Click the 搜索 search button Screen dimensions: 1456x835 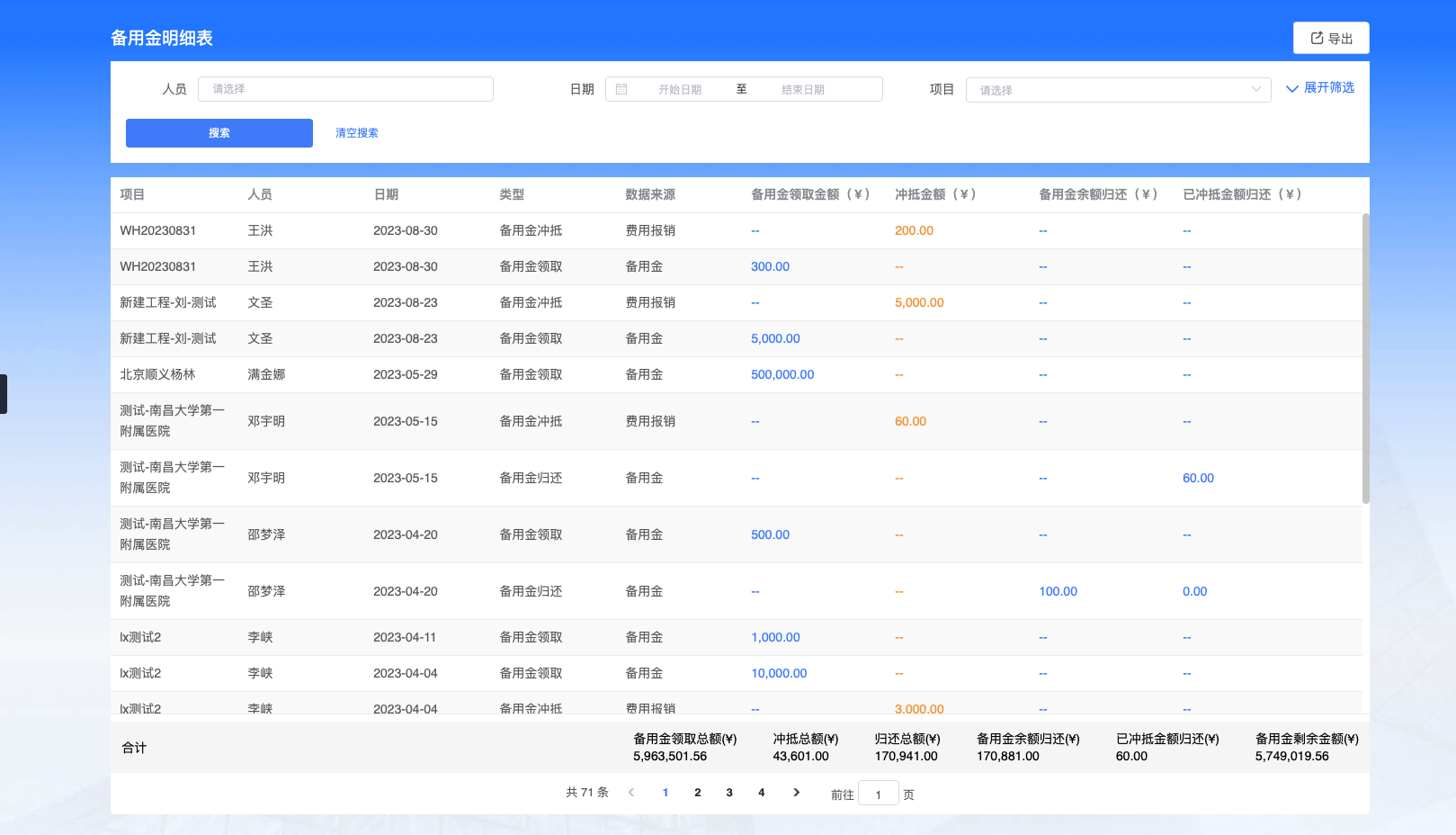point(219,132)
